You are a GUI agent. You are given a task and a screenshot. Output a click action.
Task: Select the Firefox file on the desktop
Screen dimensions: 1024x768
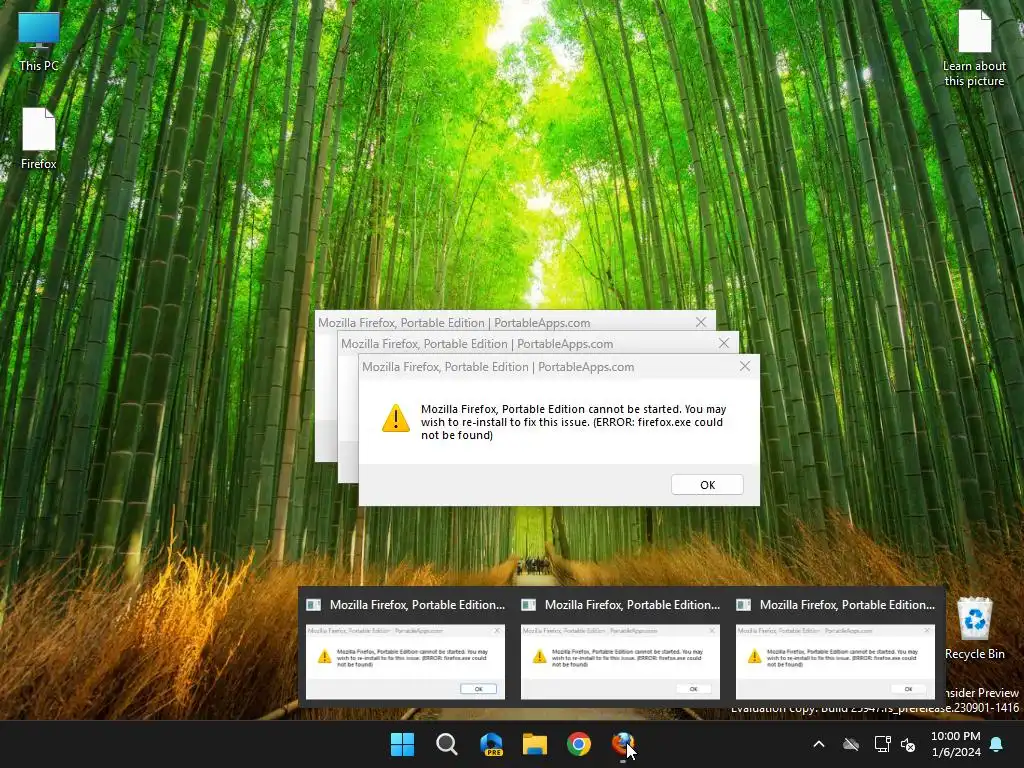coord(39,138)
